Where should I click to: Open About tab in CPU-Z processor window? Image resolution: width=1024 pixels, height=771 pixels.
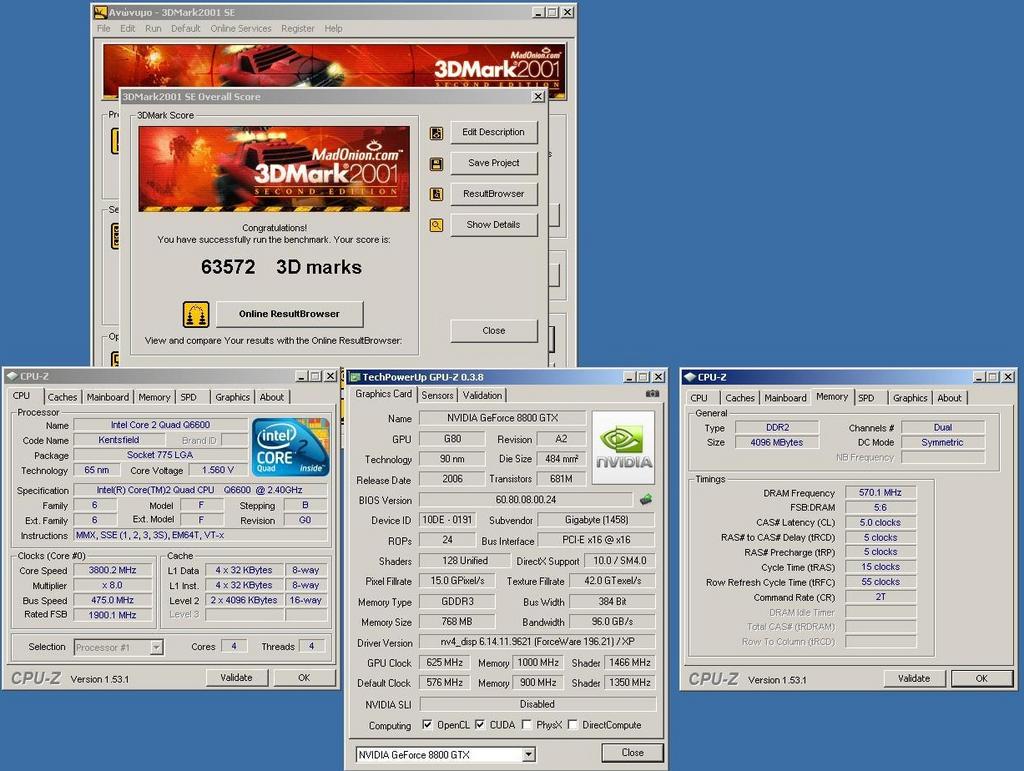[272, 397]
